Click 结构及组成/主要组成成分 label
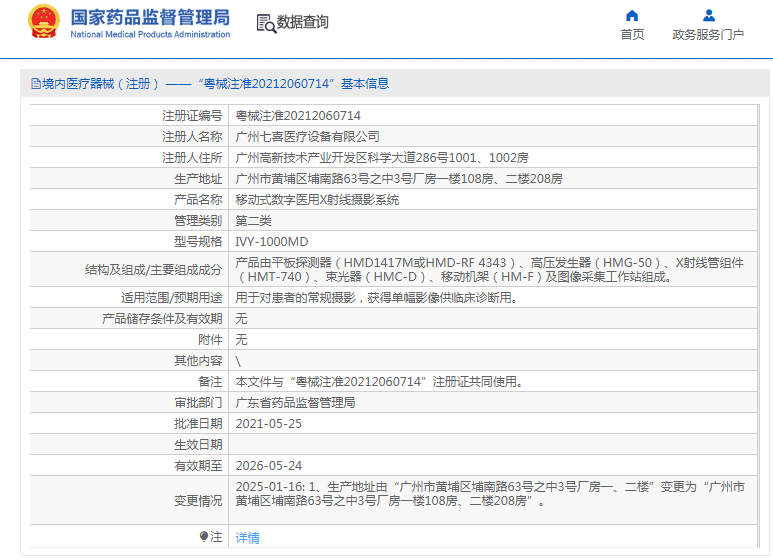This screenshot has height=559, width=773. pos(154,270)
